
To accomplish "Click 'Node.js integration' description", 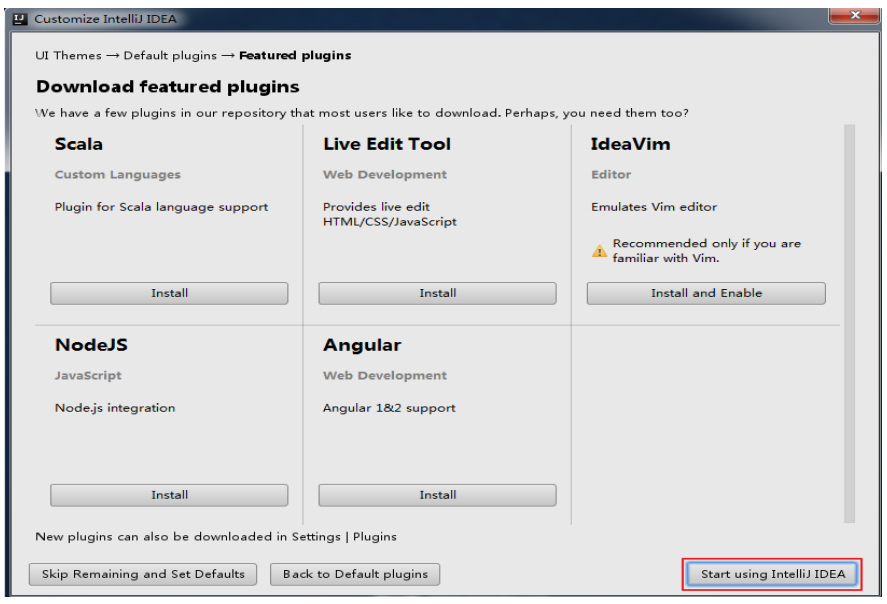I will (115, 408).
